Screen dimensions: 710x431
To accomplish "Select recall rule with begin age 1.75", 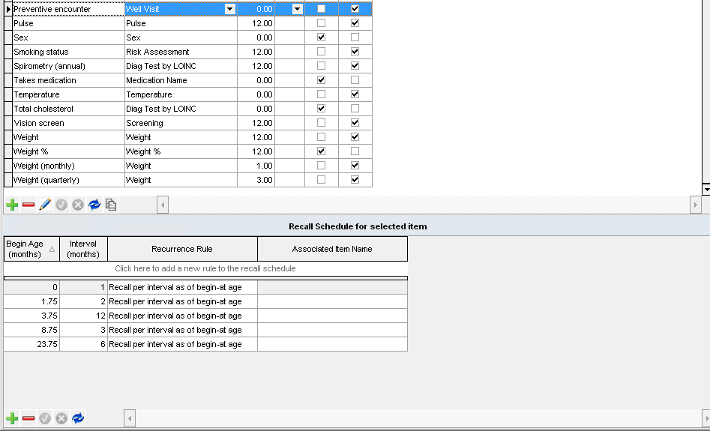I will [x=32, y=302].
